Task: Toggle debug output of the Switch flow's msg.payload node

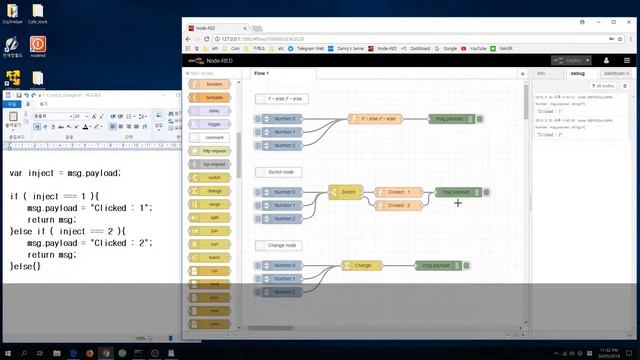Action: [x=487, y=192]
